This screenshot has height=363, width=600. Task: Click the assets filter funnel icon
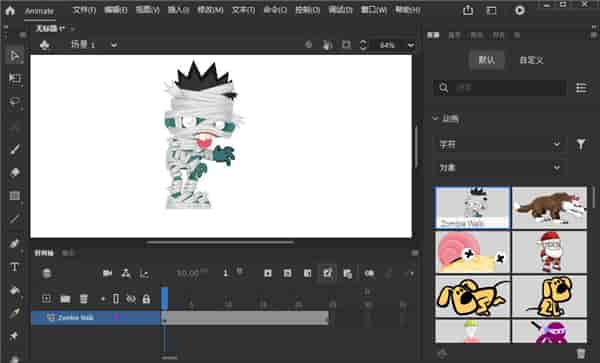pyautogui.click(x=581, y=144)
